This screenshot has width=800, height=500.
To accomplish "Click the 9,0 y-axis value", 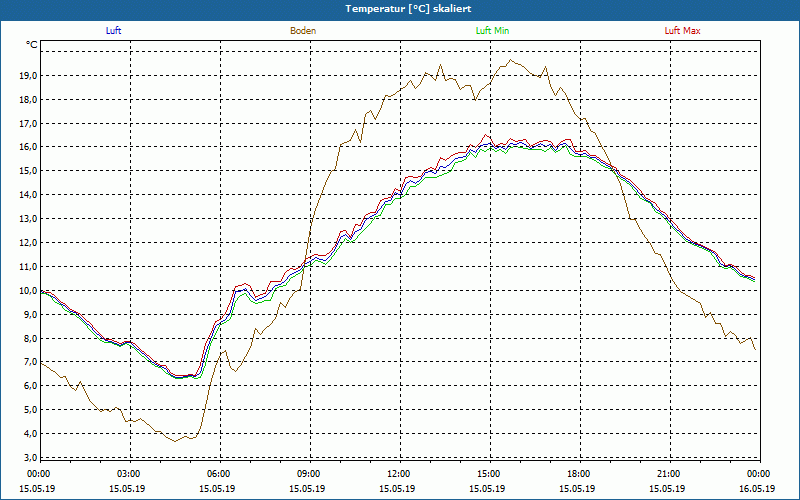I will point(29,315).
